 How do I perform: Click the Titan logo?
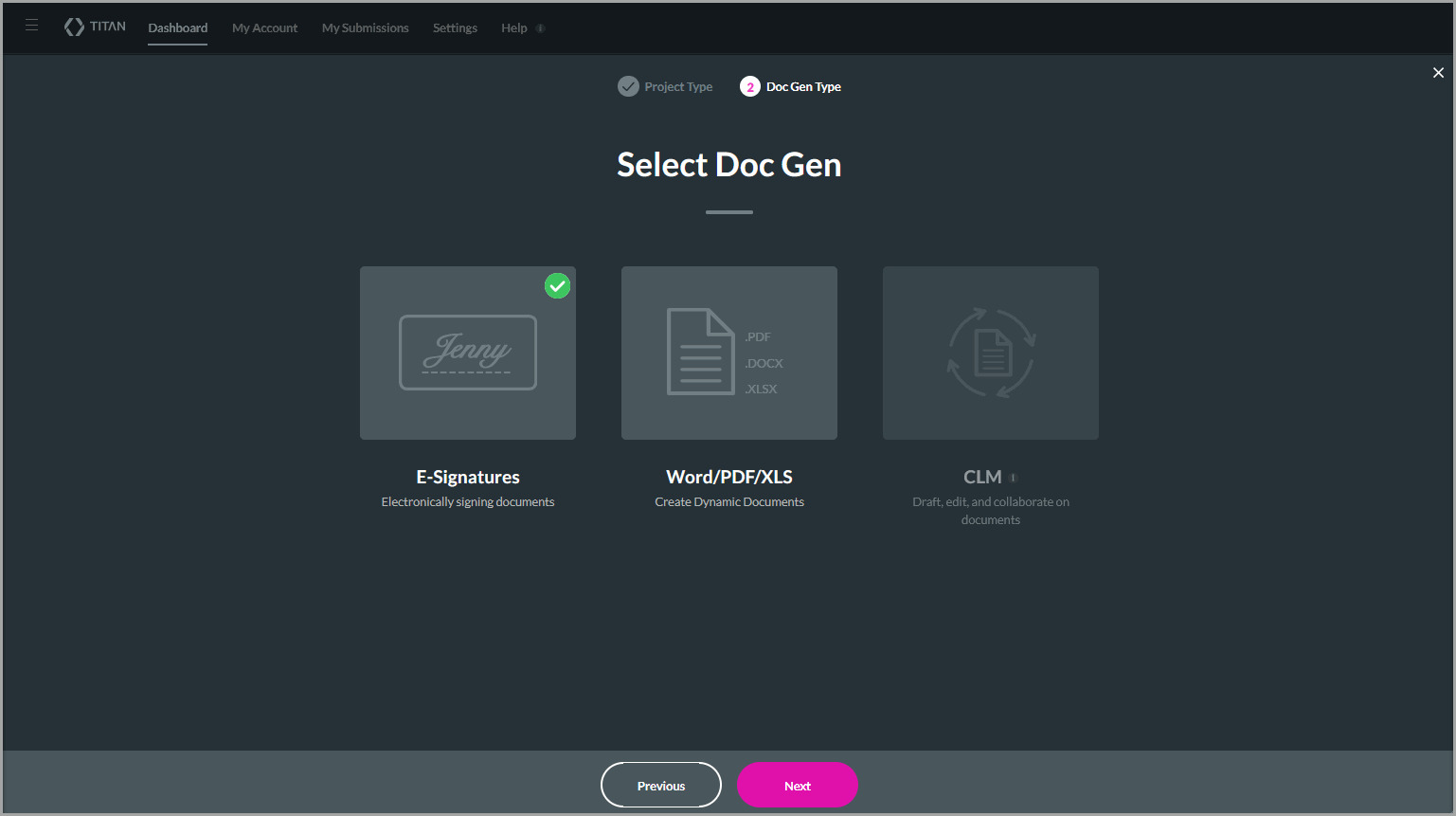point(95,27)
